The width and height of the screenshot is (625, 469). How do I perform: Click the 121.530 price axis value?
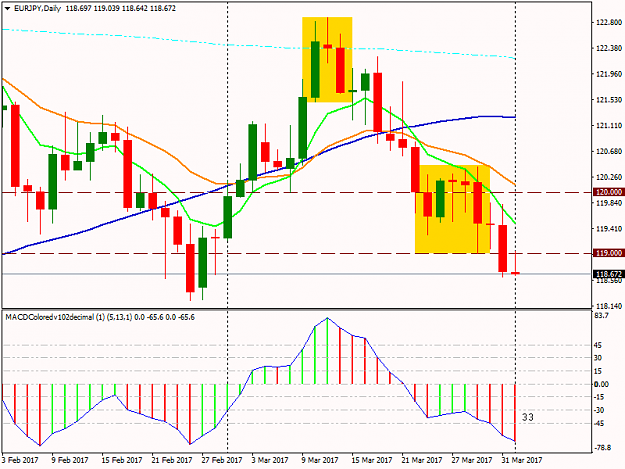coord(609,100)
